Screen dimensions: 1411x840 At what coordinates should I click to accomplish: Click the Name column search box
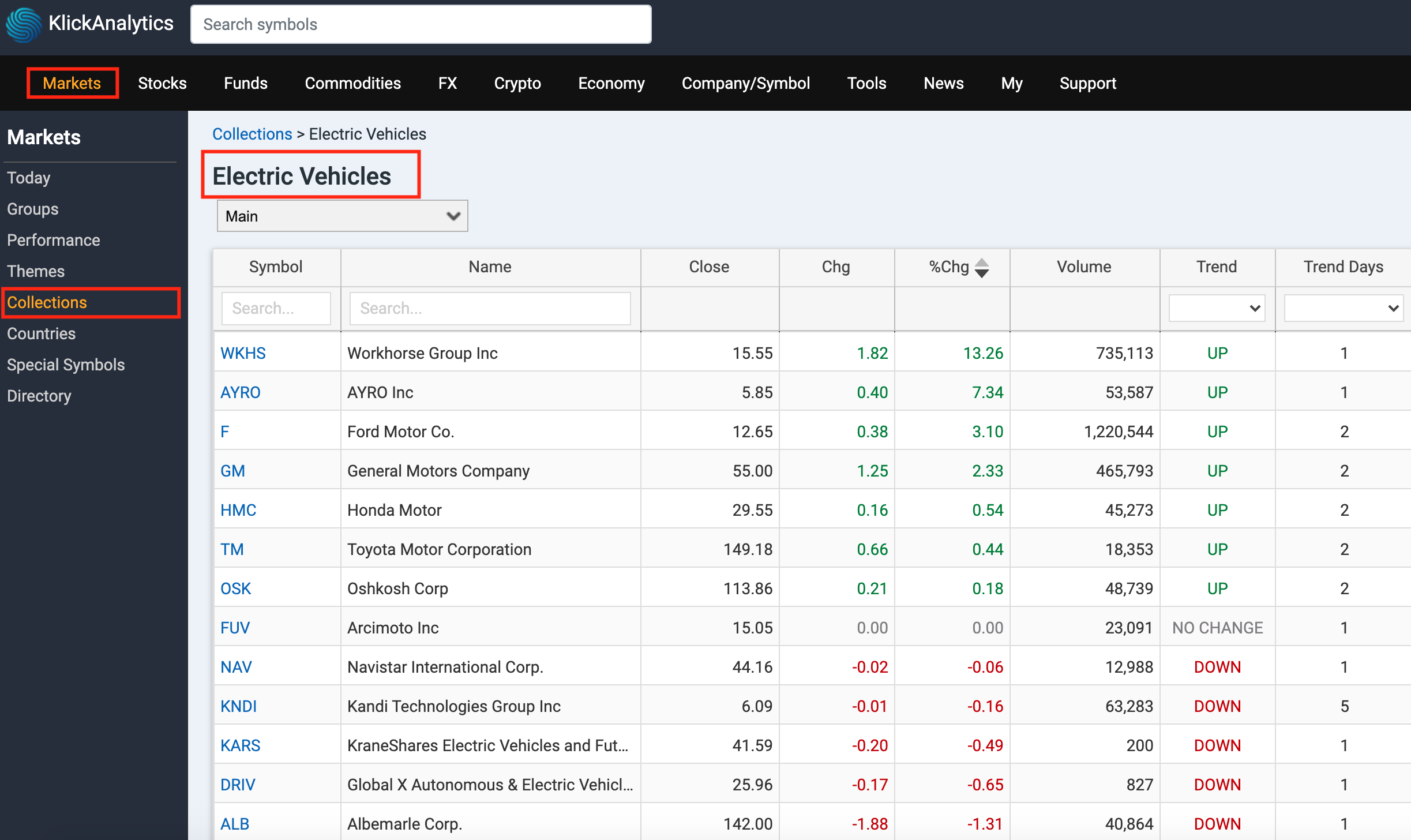click(490, 308)
